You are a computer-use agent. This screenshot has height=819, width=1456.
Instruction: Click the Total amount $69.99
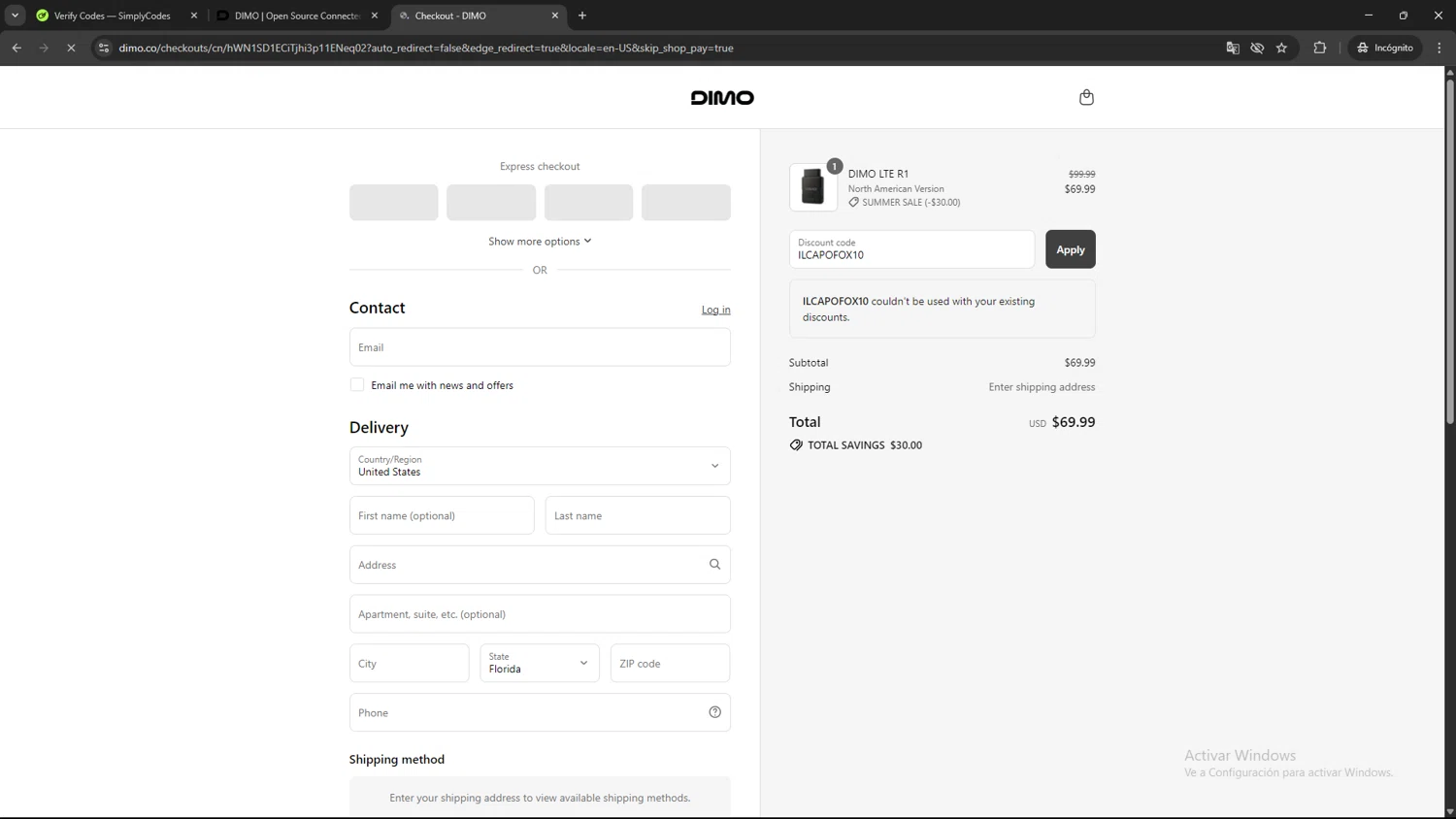point(1074,422)
